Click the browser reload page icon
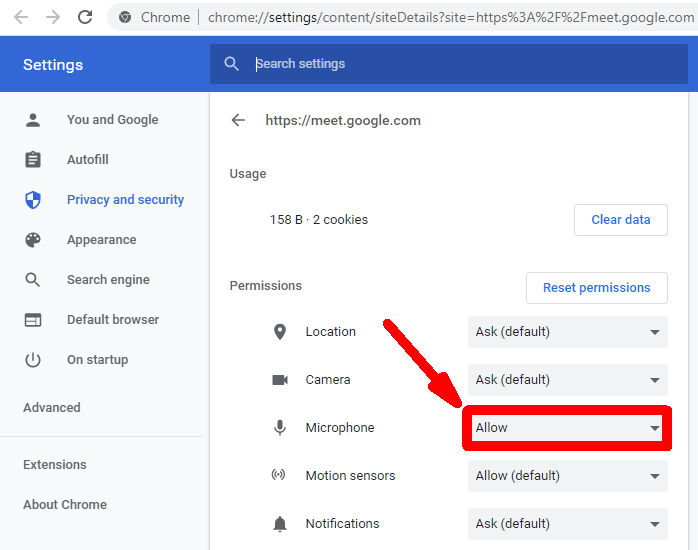 [85, 17]
